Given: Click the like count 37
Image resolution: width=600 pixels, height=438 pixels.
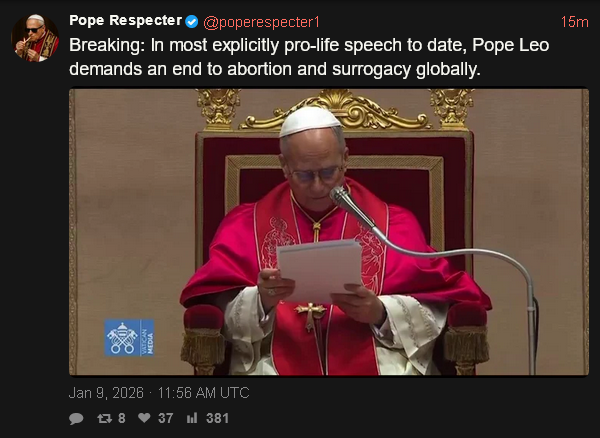Looking at the screenshot, I should [166, 418].
